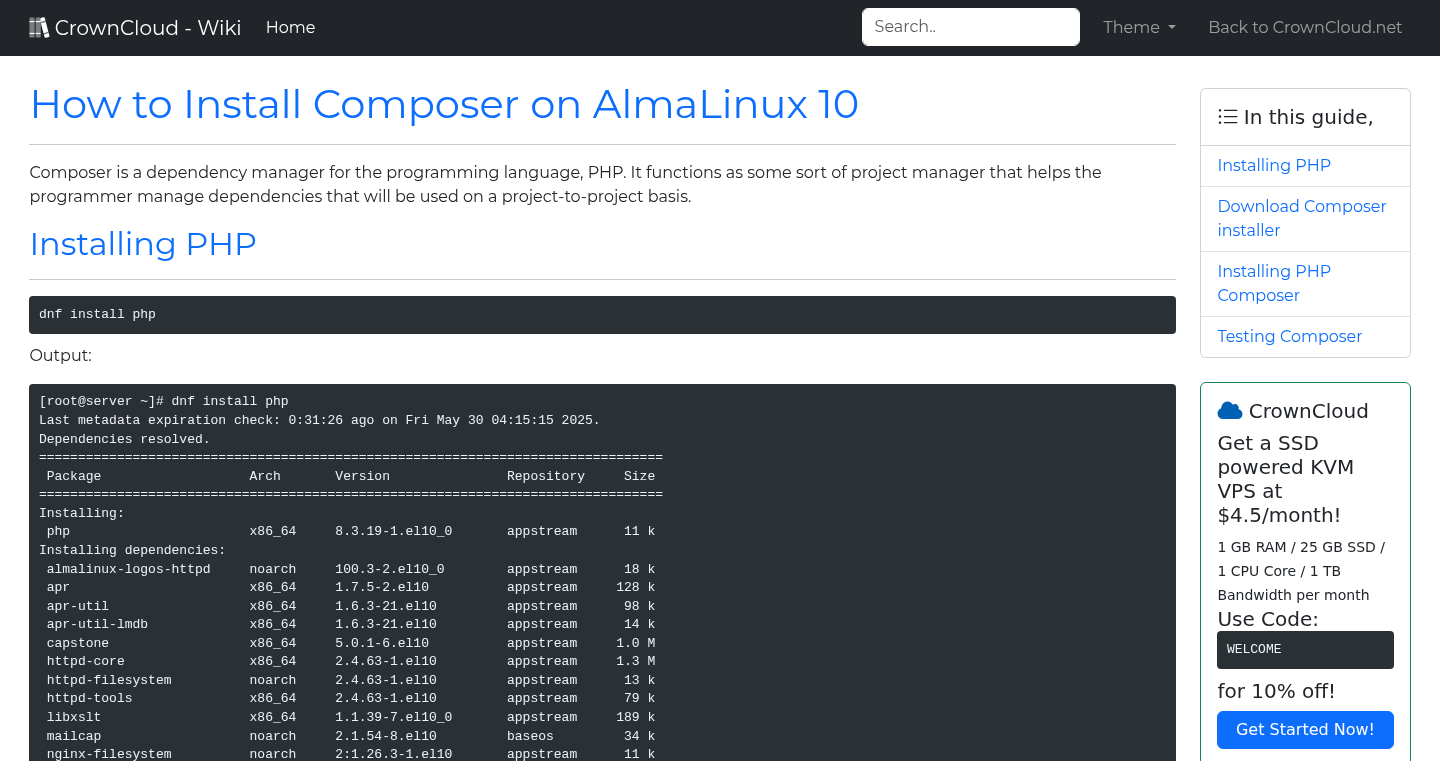Viewport: 1440px width, 761px height.
Task: Click the terminal output code block
Action: [x=602, y=570]
